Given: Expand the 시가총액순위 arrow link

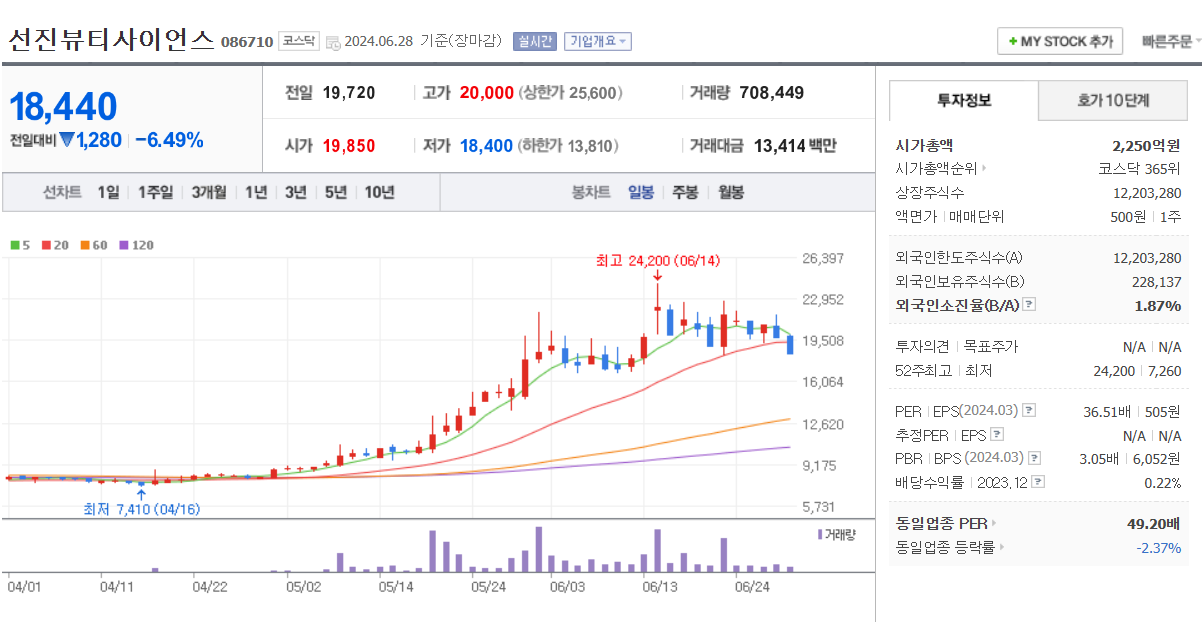Looking at the screenshot, I should pyautogui.click(x=984, y=168).
